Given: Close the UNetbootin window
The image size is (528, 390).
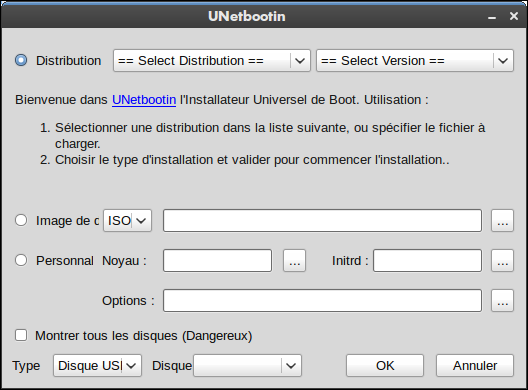Looking at the screenshot, I should [x=514, y=16].
